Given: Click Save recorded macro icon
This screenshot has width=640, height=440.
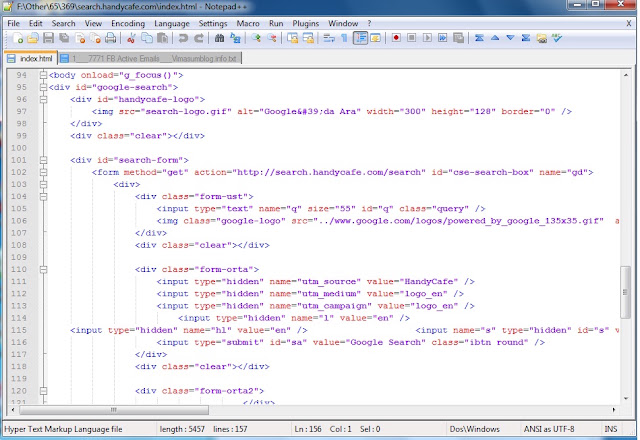Looking at the screenshot, I should (x=458, y=38).
